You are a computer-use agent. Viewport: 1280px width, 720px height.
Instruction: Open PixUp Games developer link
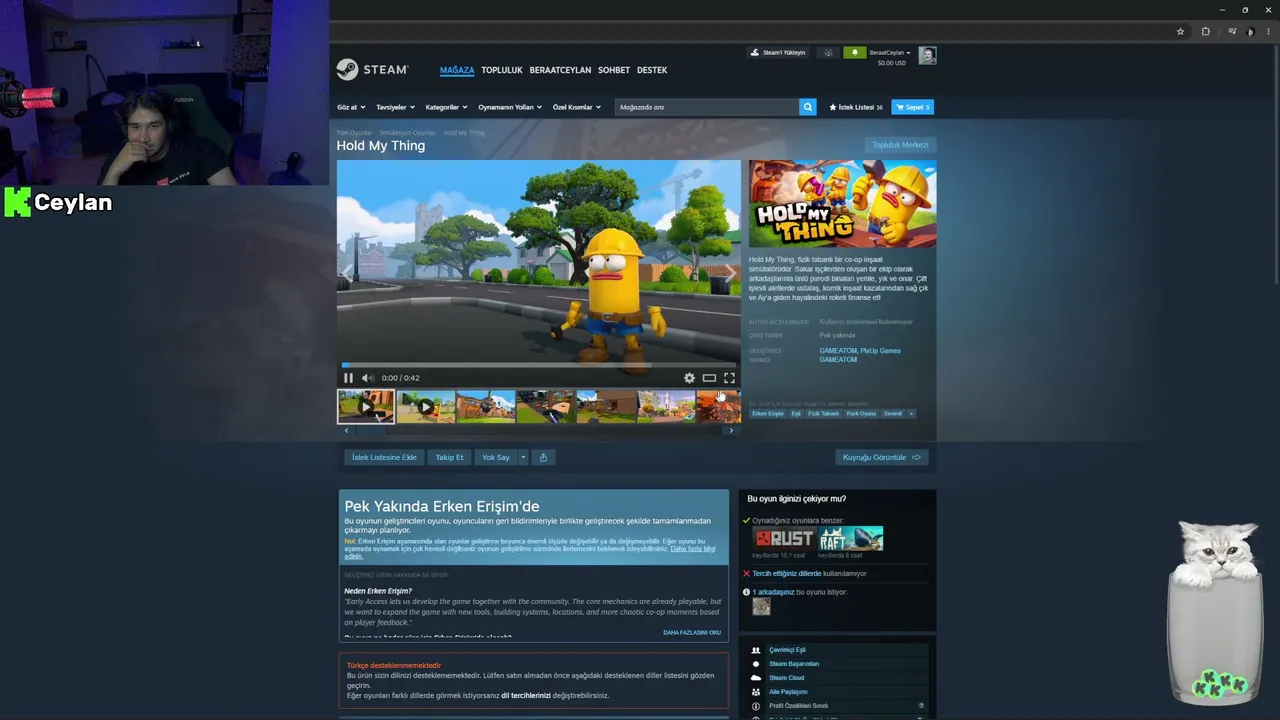tap(881, 351)
